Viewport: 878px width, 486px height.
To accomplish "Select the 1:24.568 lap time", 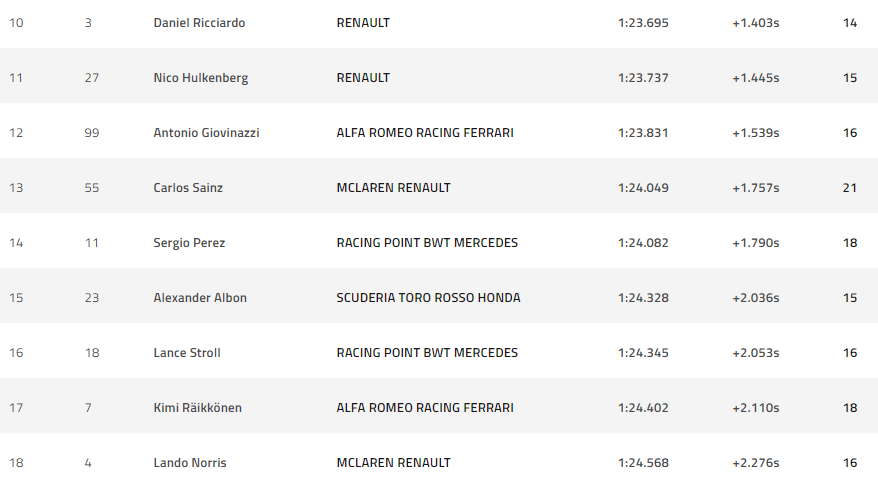I will 643,462.
